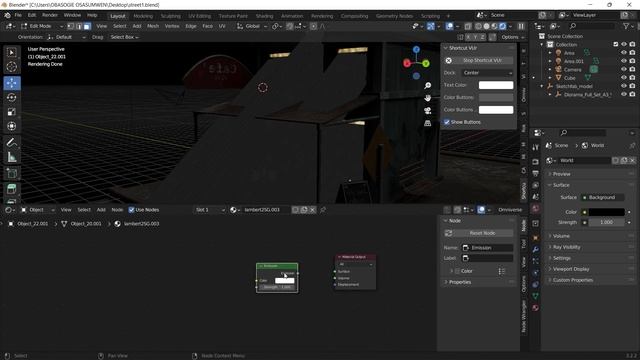Viewport: 640px width, 360px height.
Task: Select the Cursor tool in viewport toolbar
Action: [x=11, y=67]
